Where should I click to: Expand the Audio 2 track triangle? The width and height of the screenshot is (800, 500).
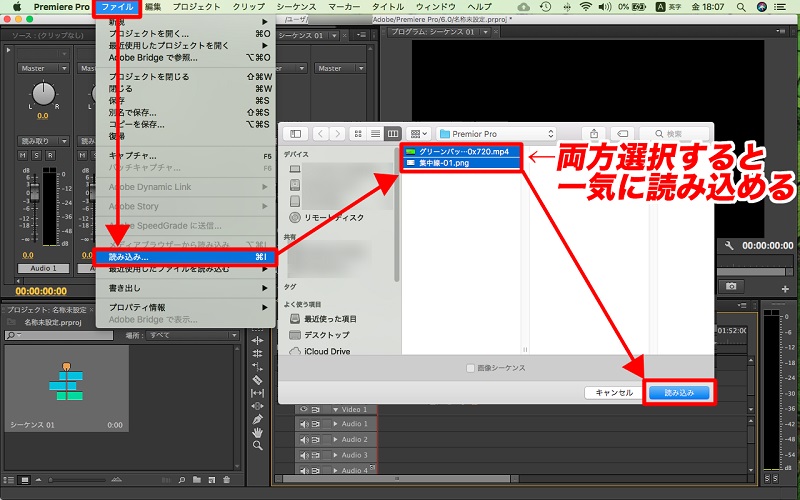(x=335, y=439)
